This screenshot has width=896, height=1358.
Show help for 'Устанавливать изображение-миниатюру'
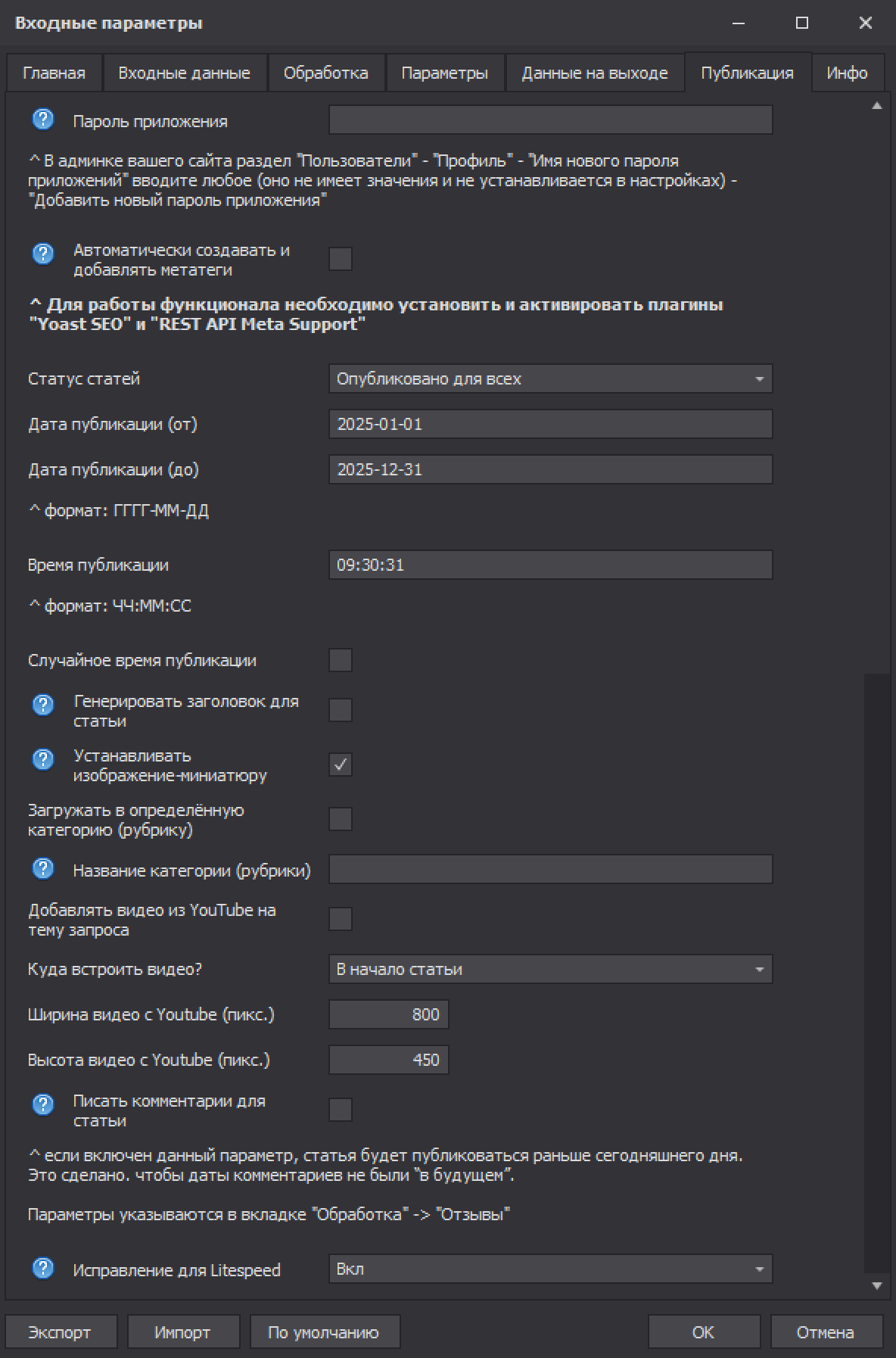click(x=43, y=759)
